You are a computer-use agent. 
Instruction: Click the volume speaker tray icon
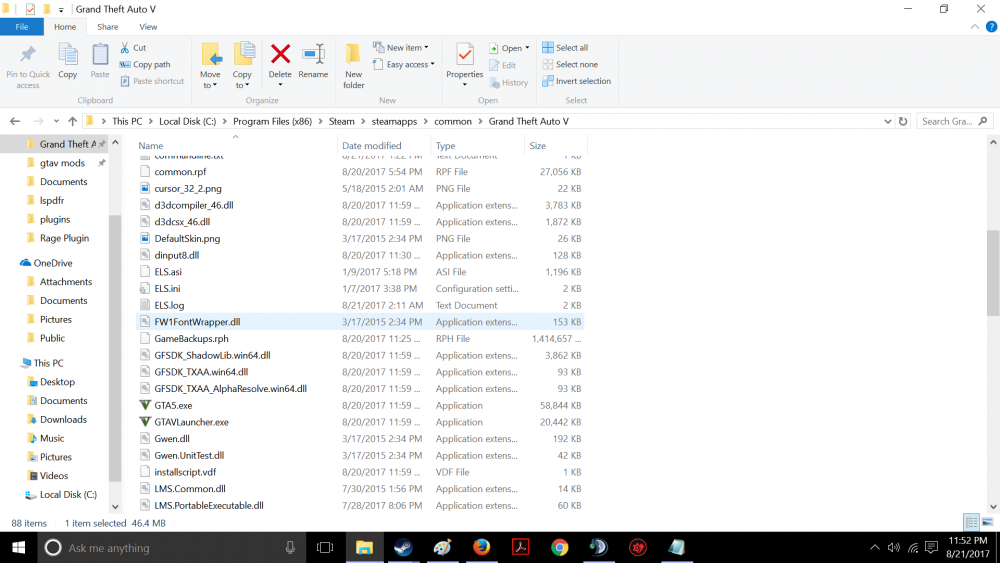coord(893,548)
